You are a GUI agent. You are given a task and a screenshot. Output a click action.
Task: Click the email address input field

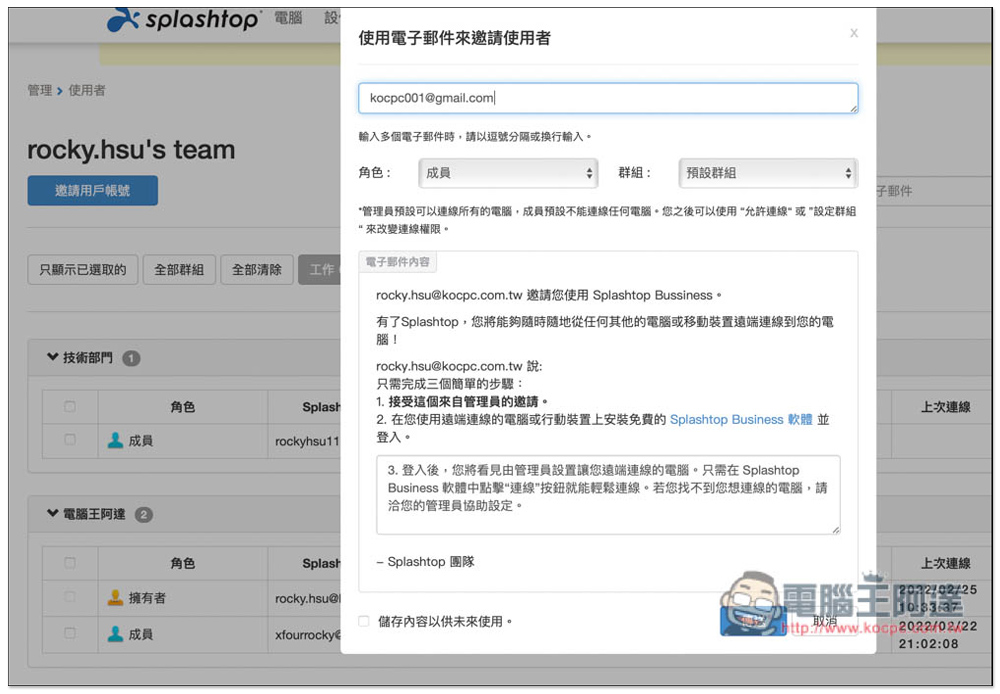tap(607, 98)
